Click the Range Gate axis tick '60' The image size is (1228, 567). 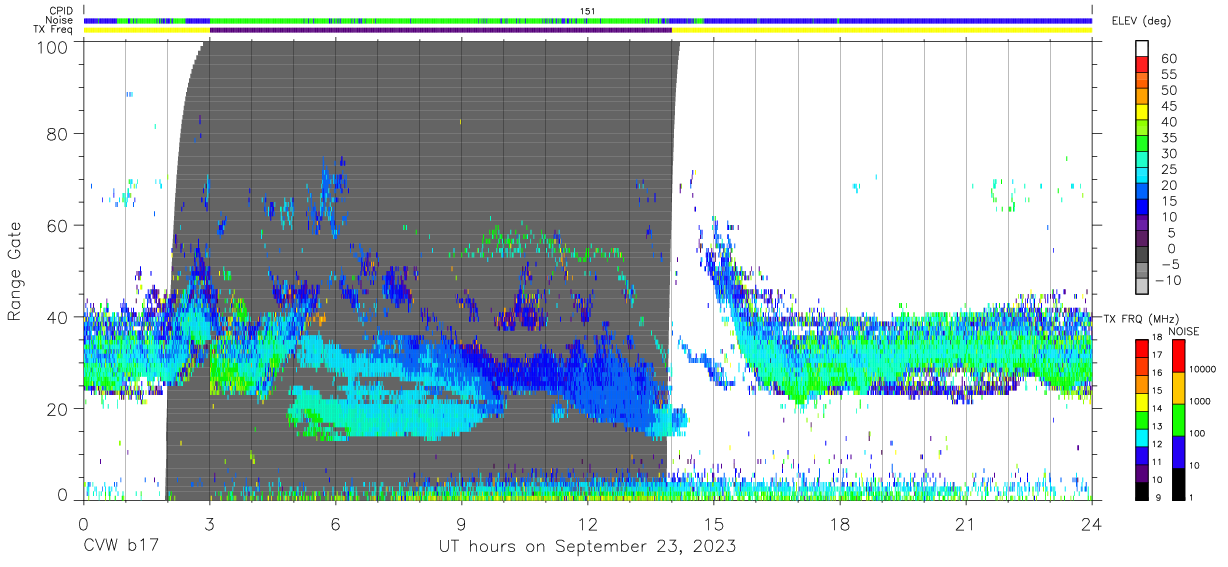(59, 225)
